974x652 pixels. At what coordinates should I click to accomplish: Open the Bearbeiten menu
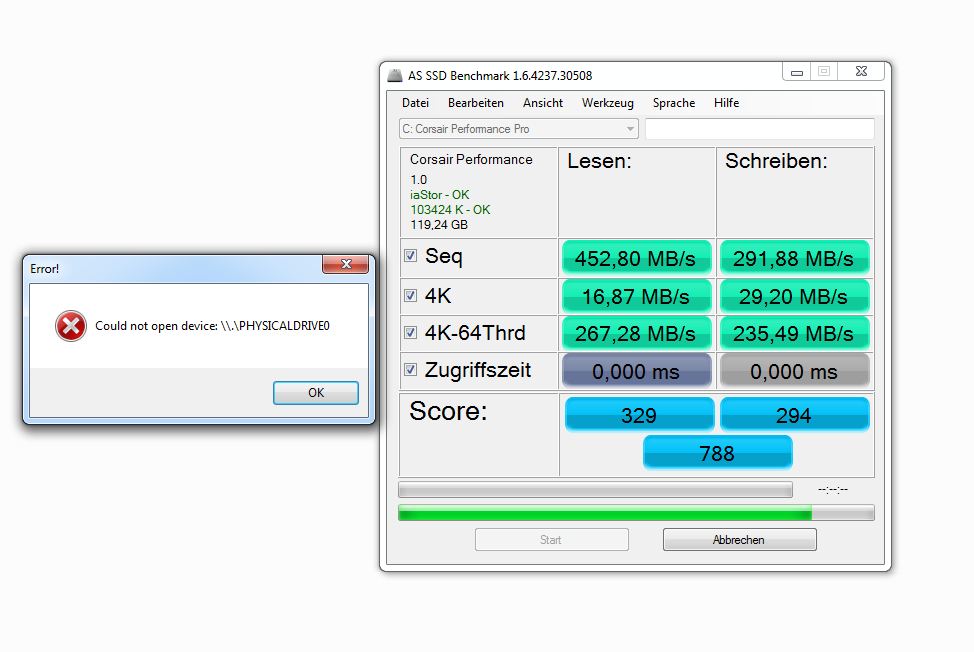click(x=476, y=103)
